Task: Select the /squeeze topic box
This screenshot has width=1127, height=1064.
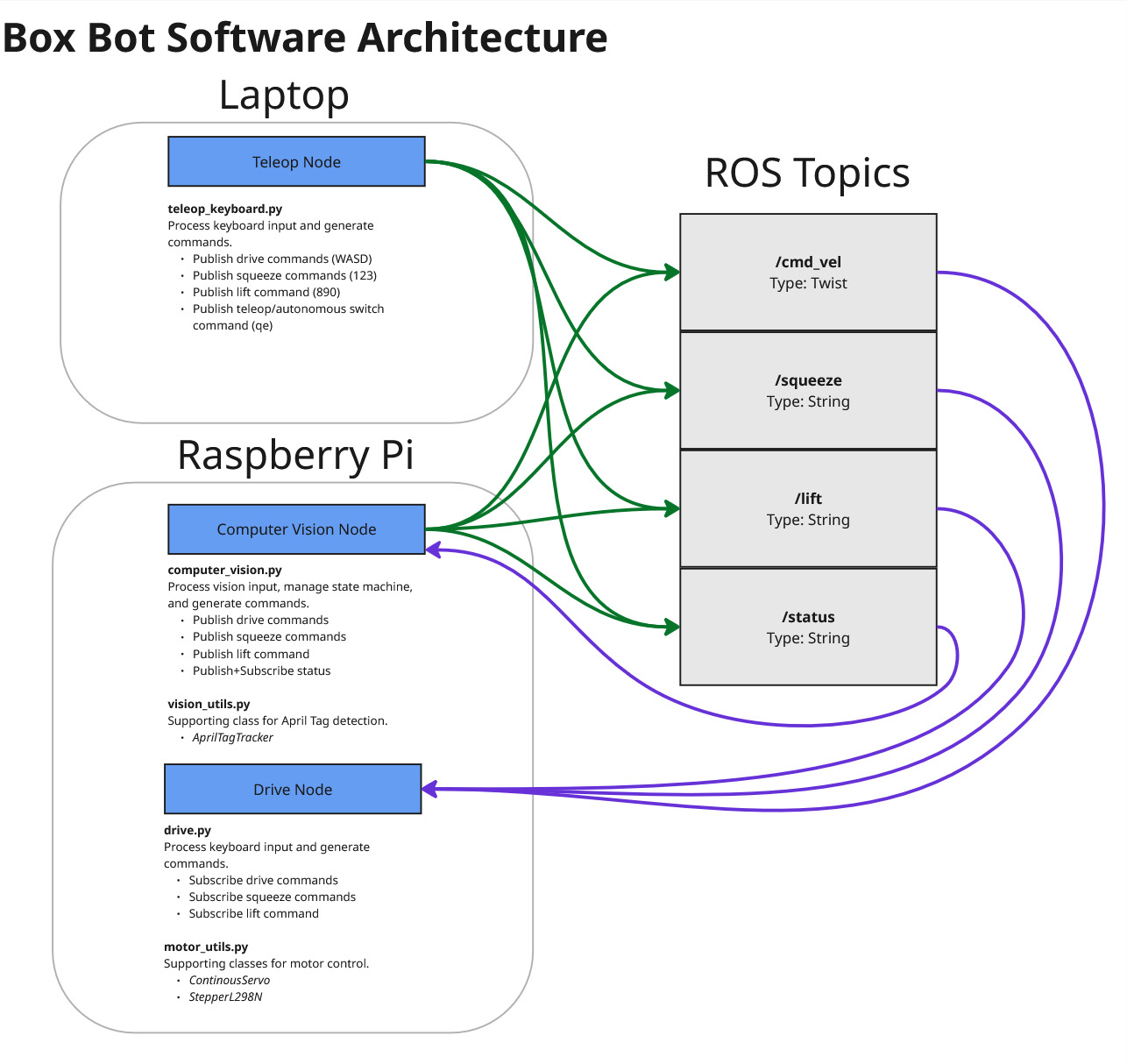Action: point(807,390)
